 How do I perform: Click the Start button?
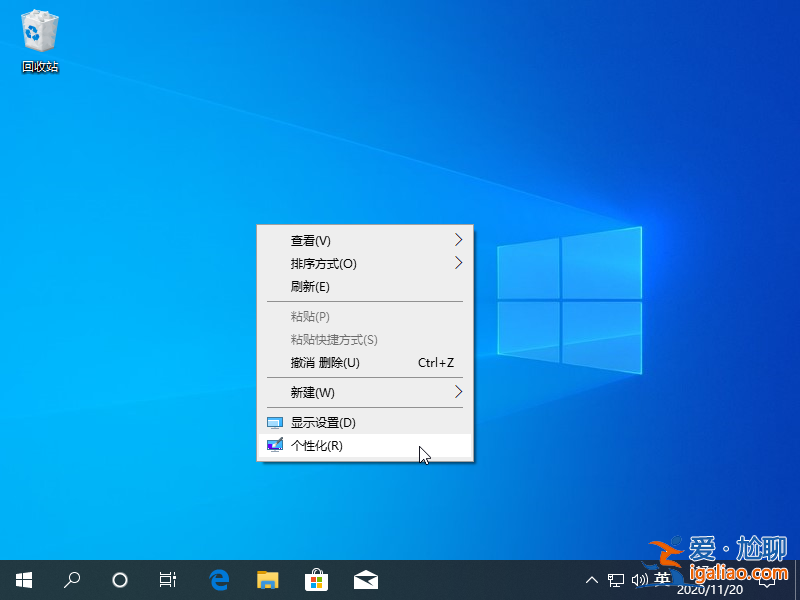click(22, 579)
